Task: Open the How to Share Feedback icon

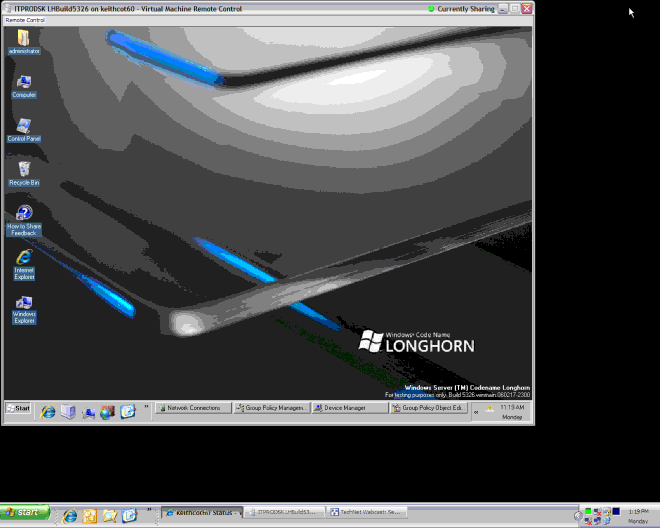Action: click(x=24, y=221)
